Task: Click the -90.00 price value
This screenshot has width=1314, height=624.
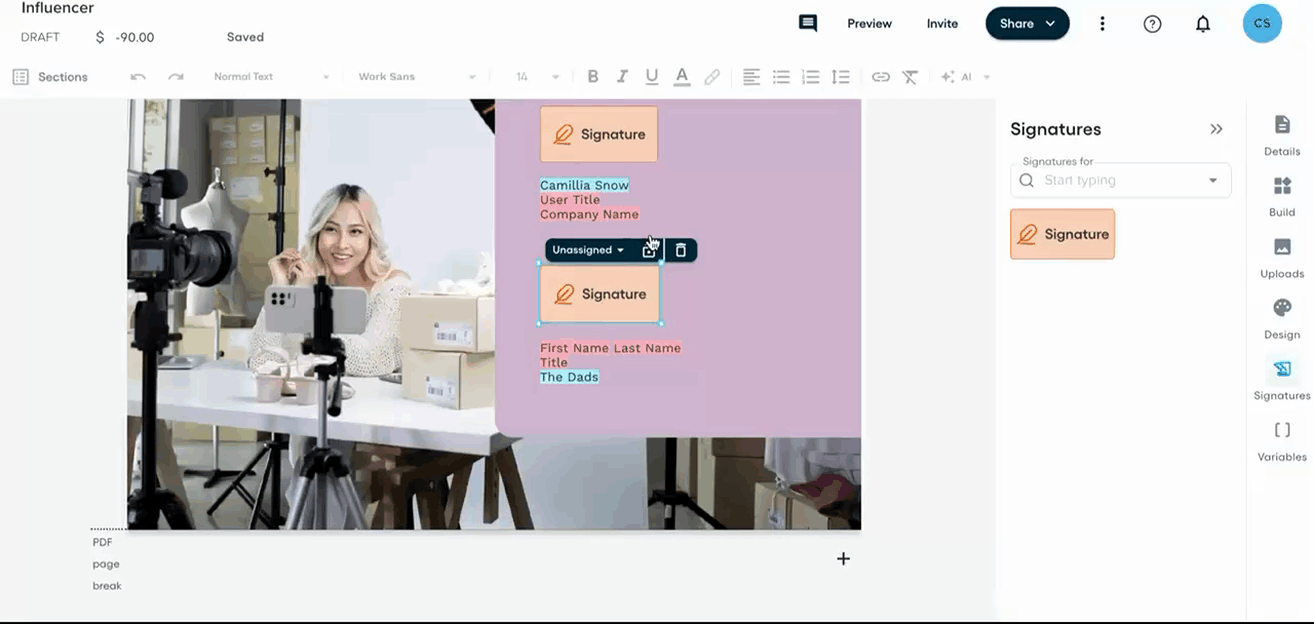Action: point(134,37)
